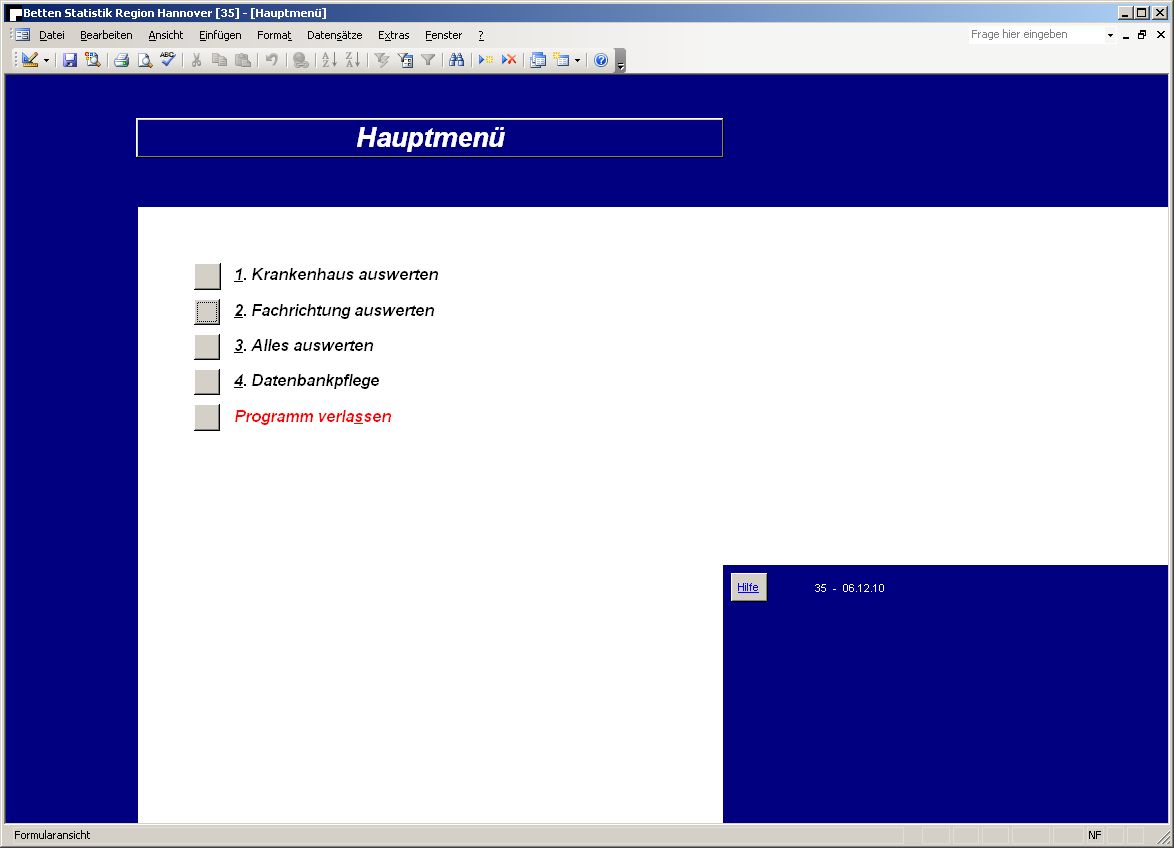Click the file search icon beside Save

point(92,61)
